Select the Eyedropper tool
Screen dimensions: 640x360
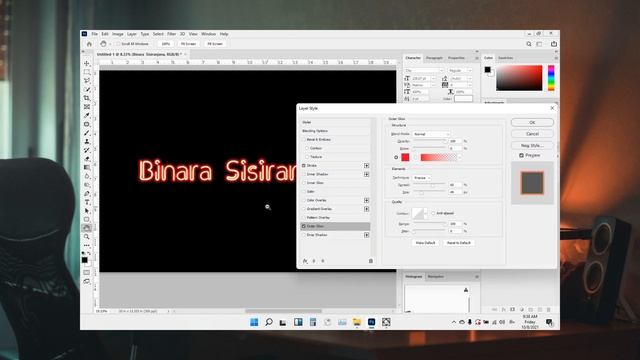pos(87,116)
